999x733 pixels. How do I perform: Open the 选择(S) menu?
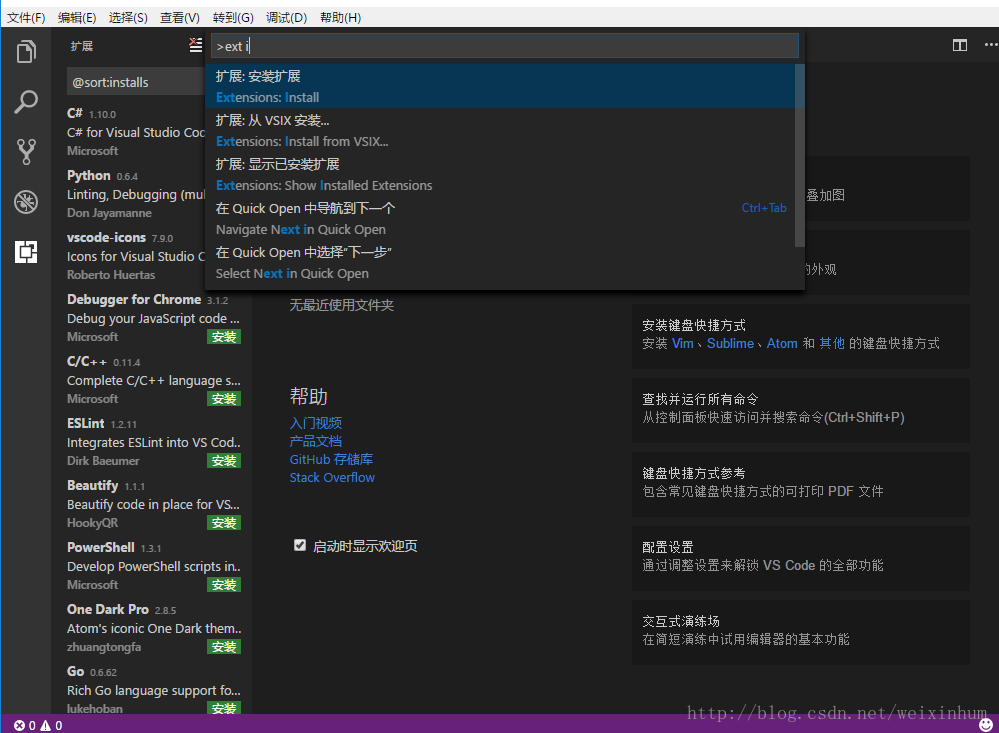coord(128,17)
